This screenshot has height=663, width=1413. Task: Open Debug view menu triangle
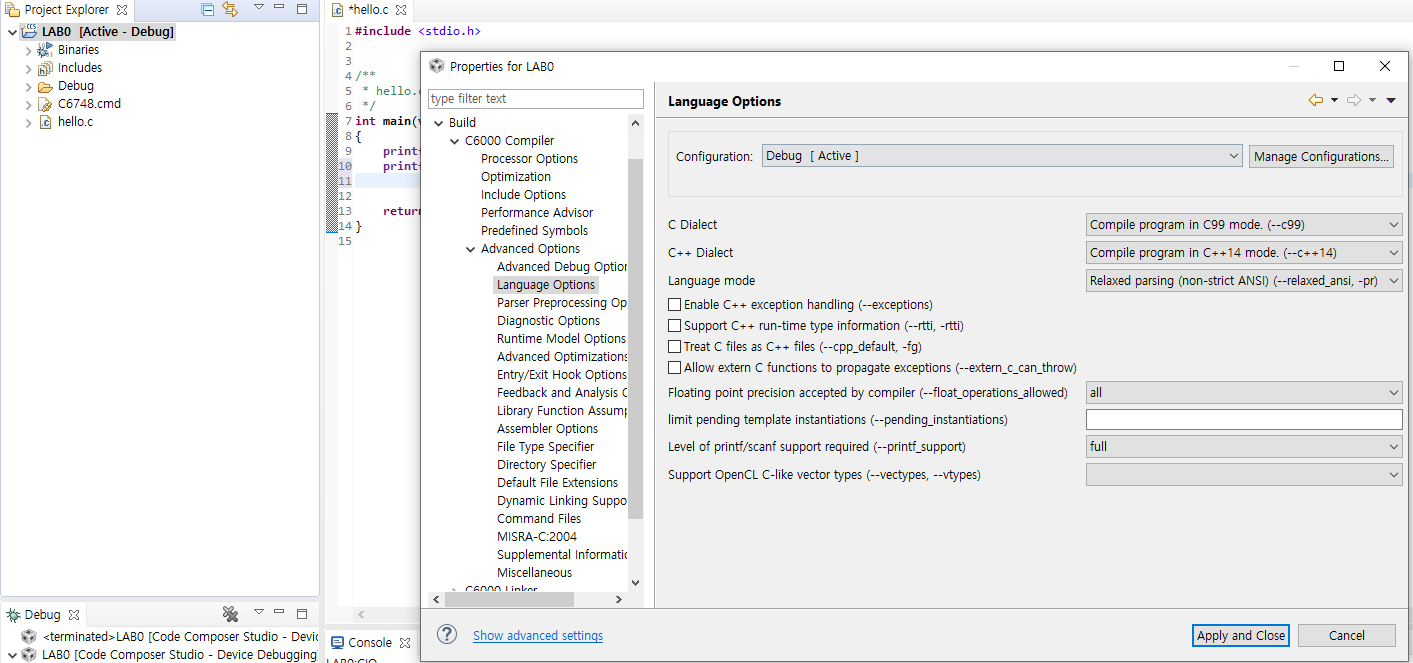(x=258, y=611)
